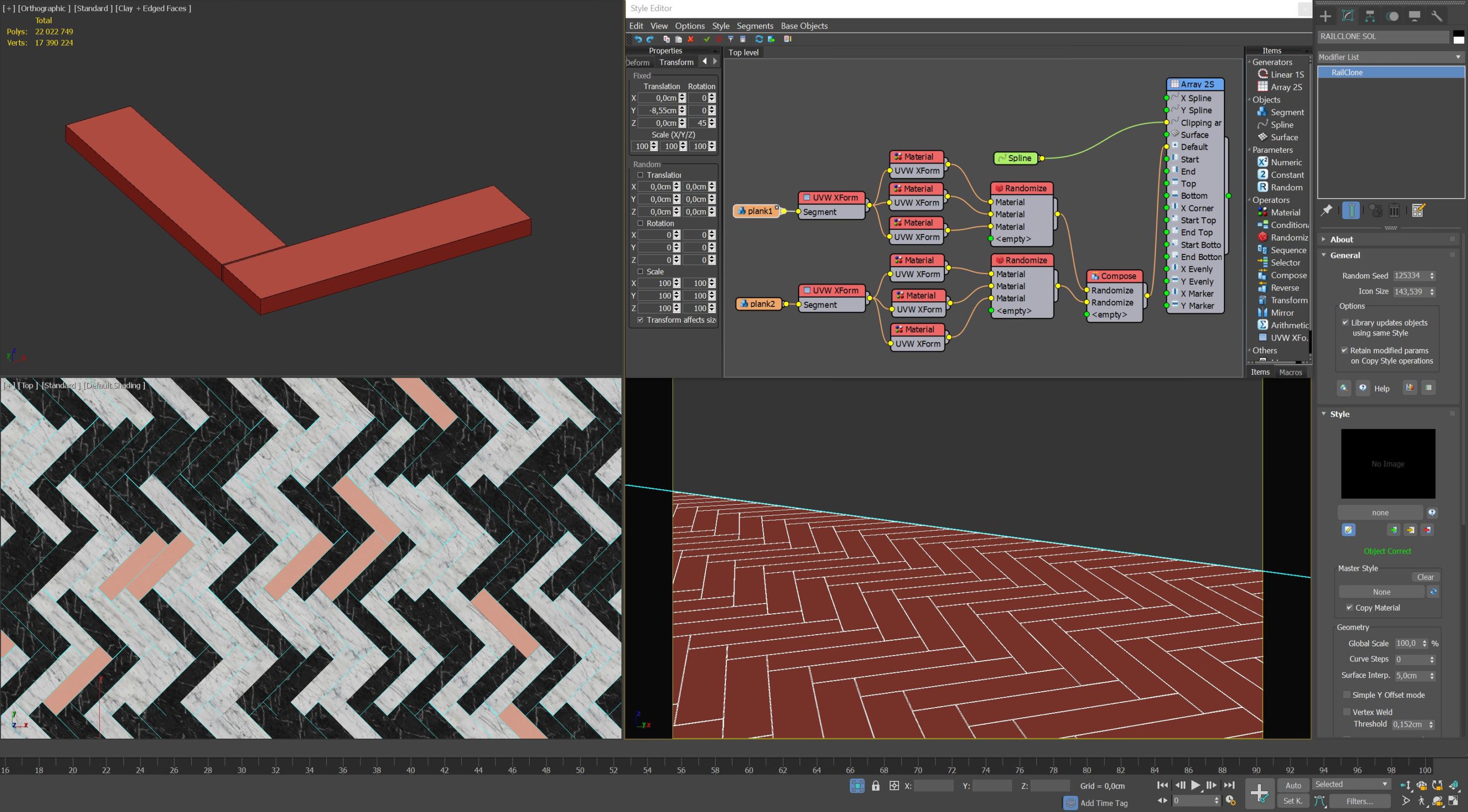Click the object color swatch beside the name field

click(x=1458, y=37)
